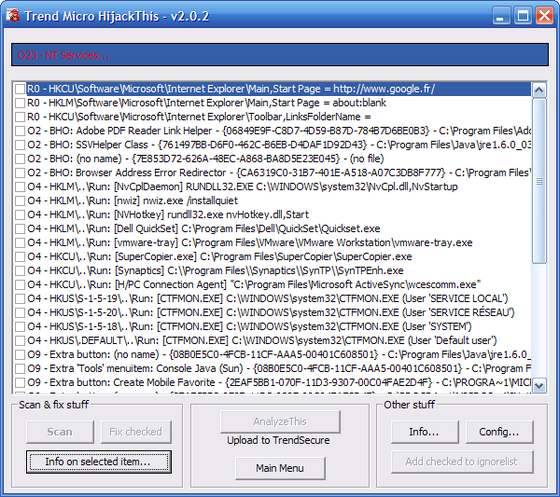This screenshot has width=560, height=497.
Task: Check the HKLM Start Page about:blank entry
Action: (x=20, y=103)
